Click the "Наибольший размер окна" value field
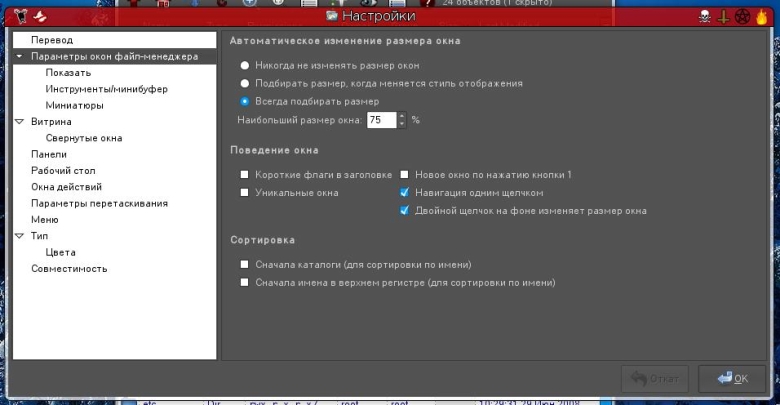 tap(382, 120)
